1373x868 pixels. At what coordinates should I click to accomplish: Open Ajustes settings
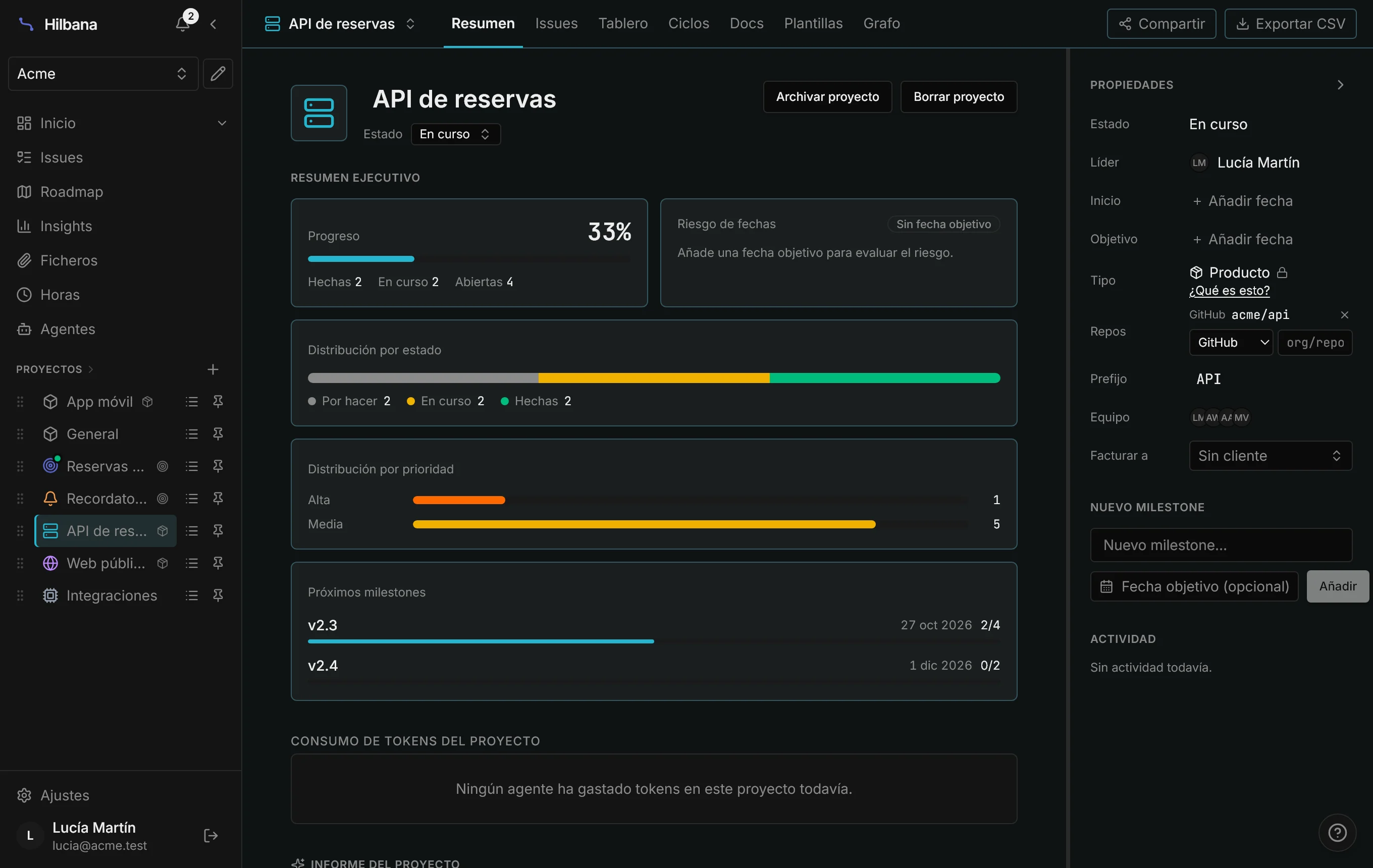pos(65,795)
